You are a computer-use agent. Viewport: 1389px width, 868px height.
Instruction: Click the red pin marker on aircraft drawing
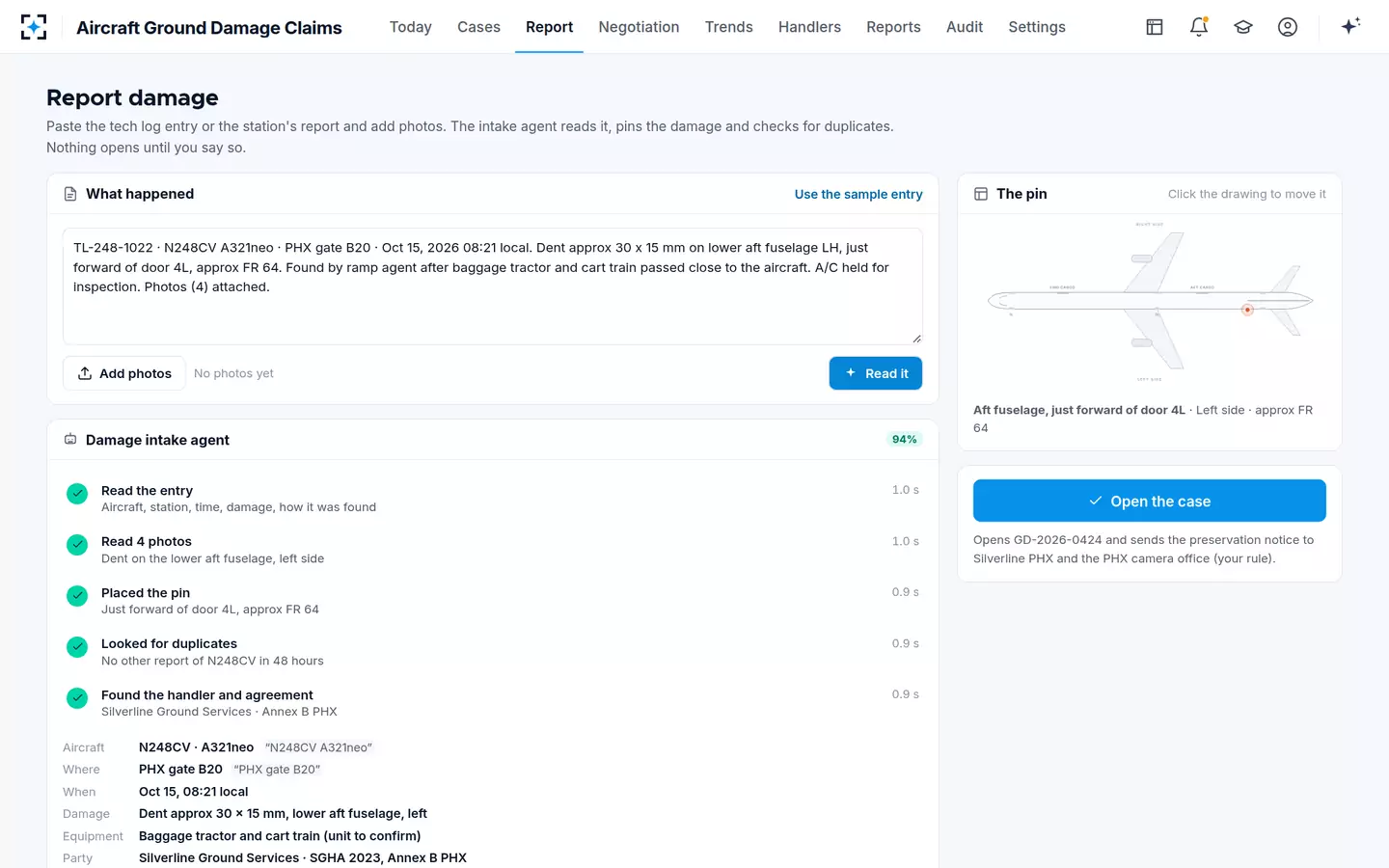click(x=1247, y=310)
